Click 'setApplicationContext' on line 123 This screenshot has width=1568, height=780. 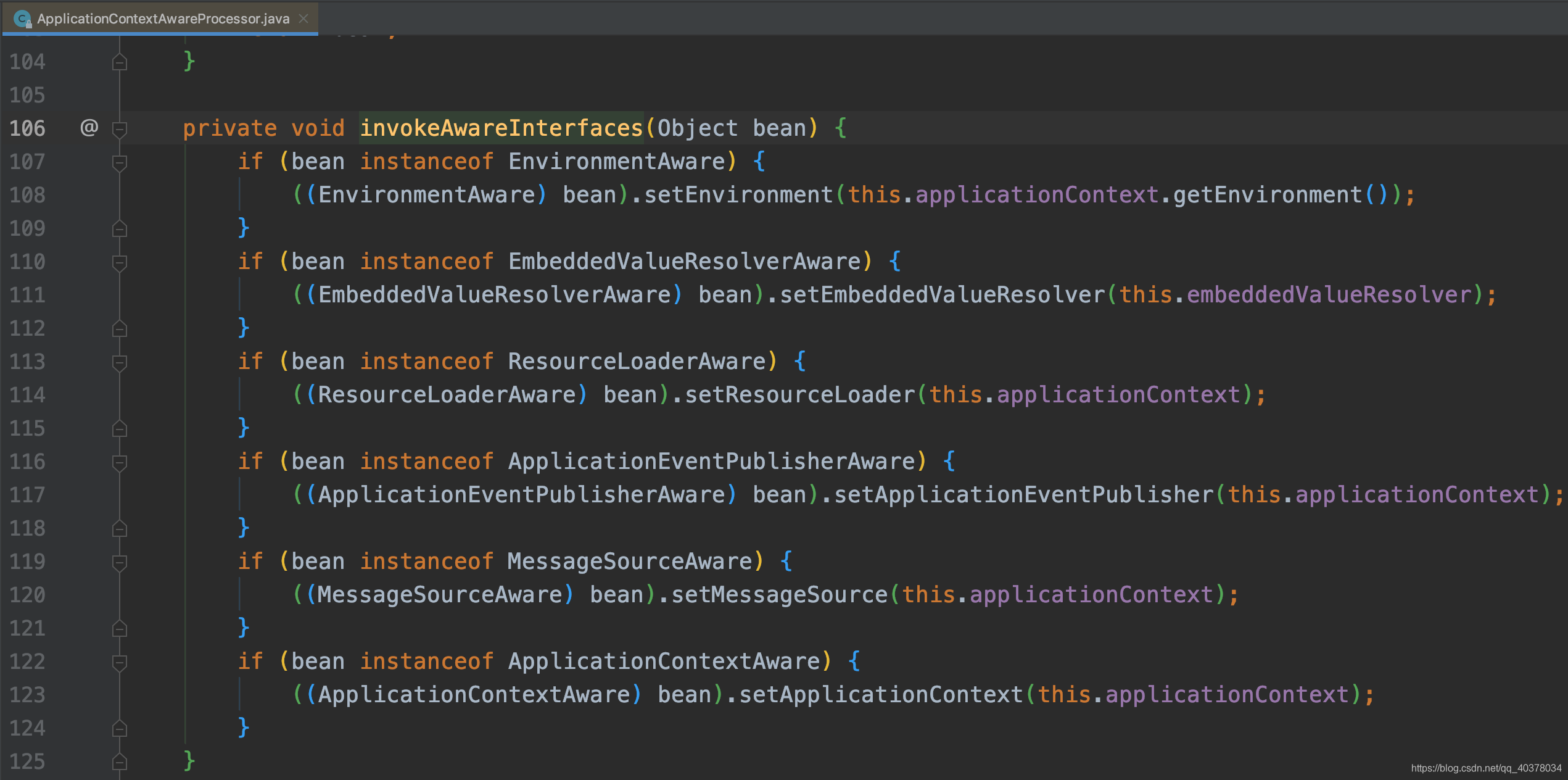coord(881,695)
